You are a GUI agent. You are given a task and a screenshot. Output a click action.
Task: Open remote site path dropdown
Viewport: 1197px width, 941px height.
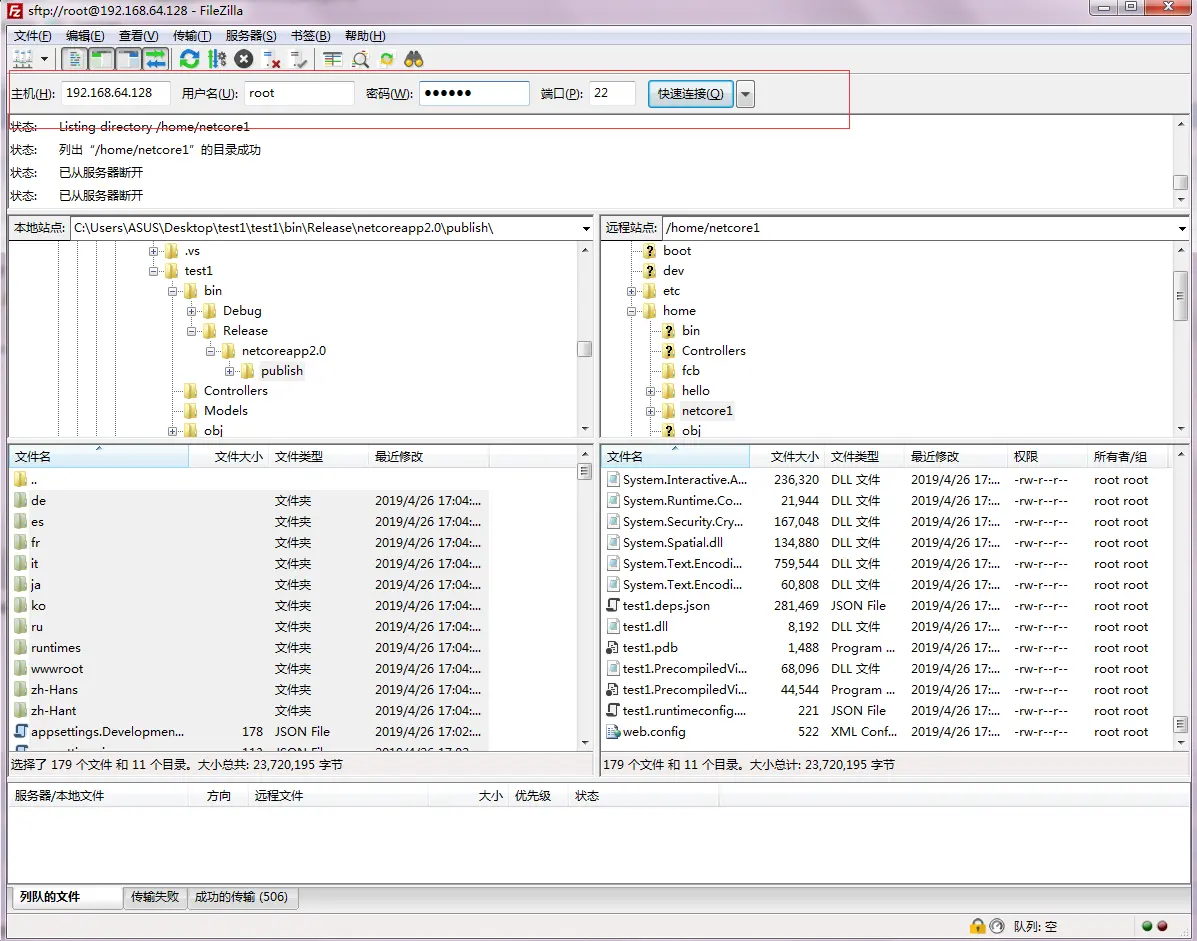click(x=1182, y=228)
